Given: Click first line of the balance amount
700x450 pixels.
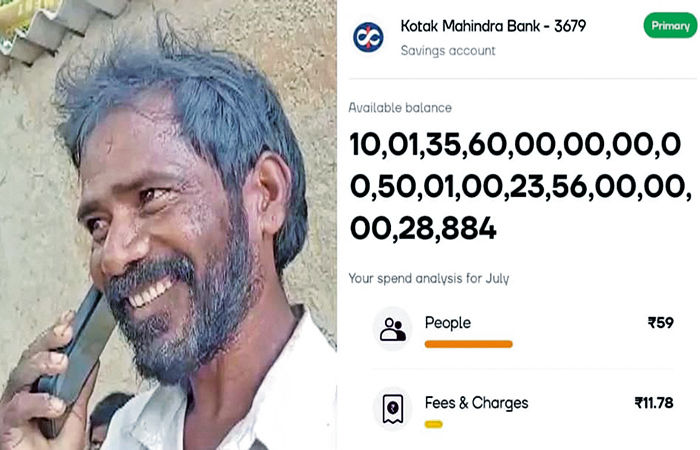Looking at the screenshot, I should click(516, 146).
